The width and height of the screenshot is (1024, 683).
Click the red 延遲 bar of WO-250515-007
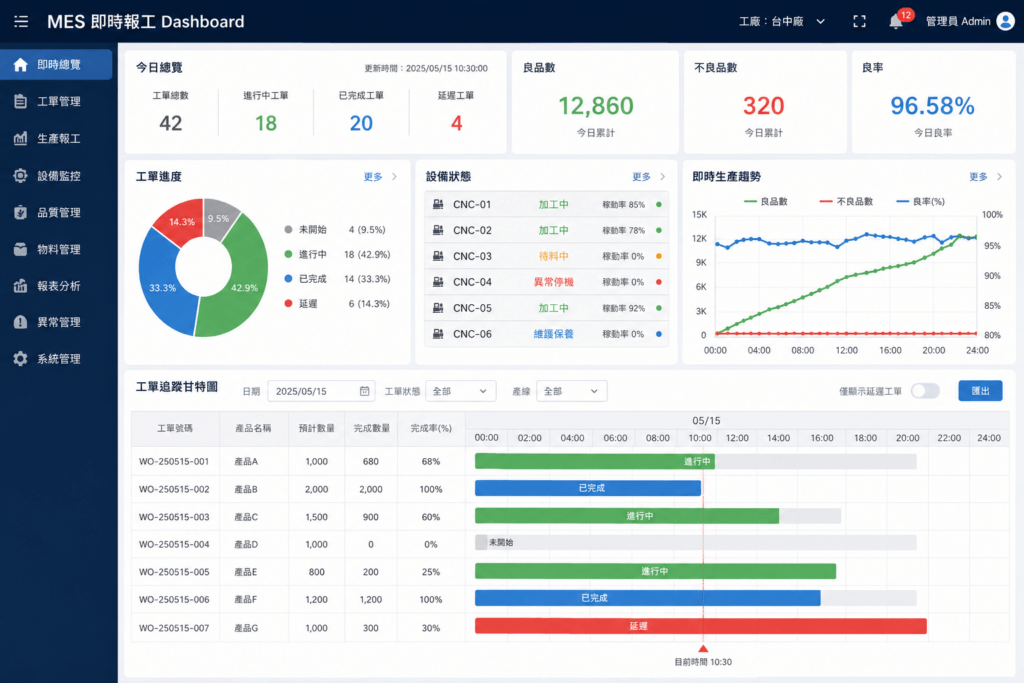tap(701, 626)
